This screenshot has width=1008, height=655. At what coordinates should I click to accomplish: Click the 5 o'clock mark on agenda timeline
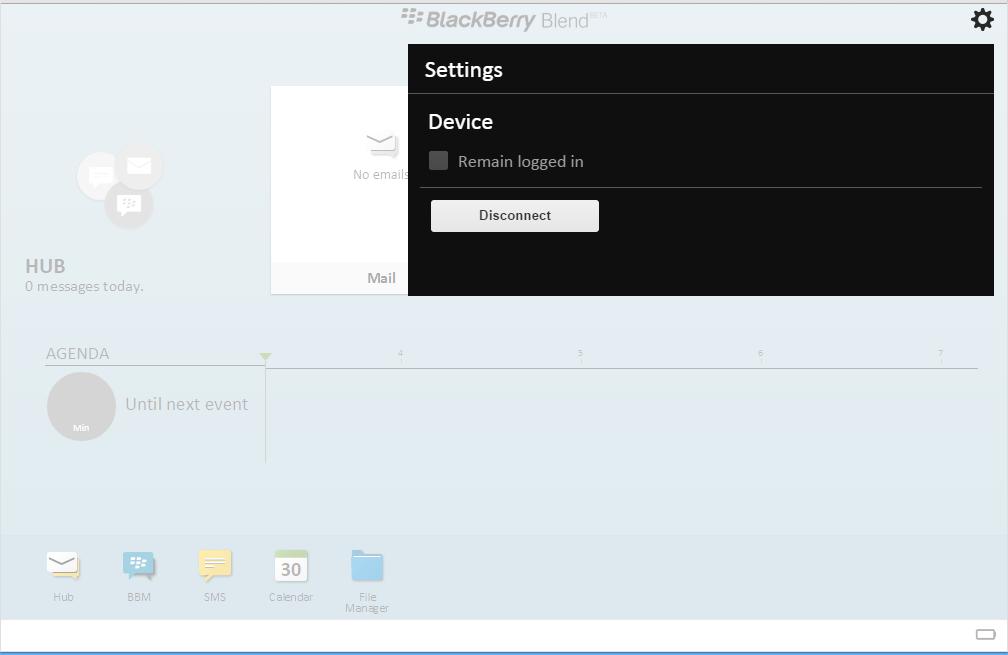tap(580, 354)
